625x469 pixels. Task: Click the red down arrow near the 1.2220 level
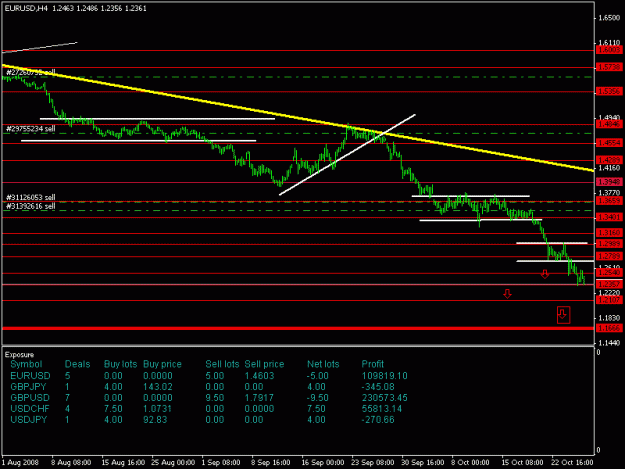pos(507,294)
